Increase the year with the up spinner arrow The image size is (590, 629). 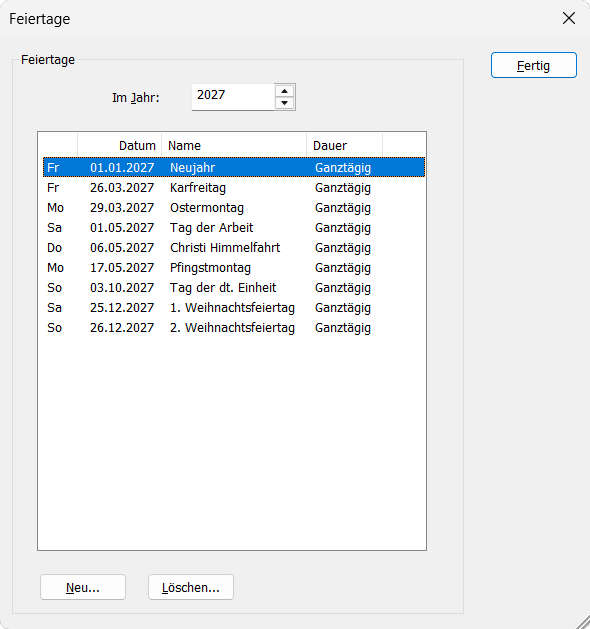click(285, 91)
